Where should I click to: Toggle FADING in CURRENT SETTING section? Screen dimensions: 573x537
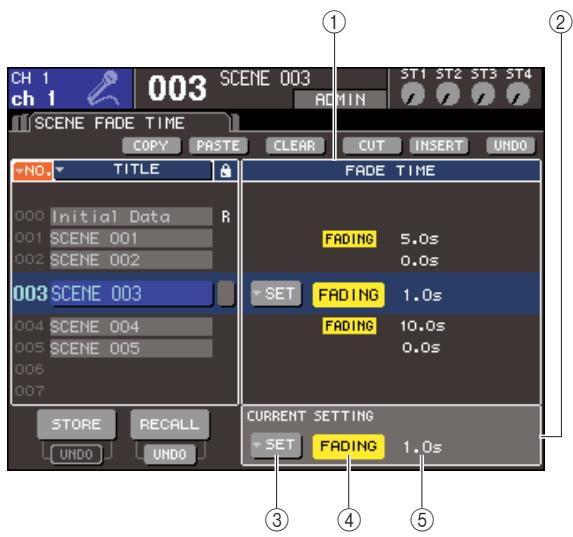click(349, 446)
